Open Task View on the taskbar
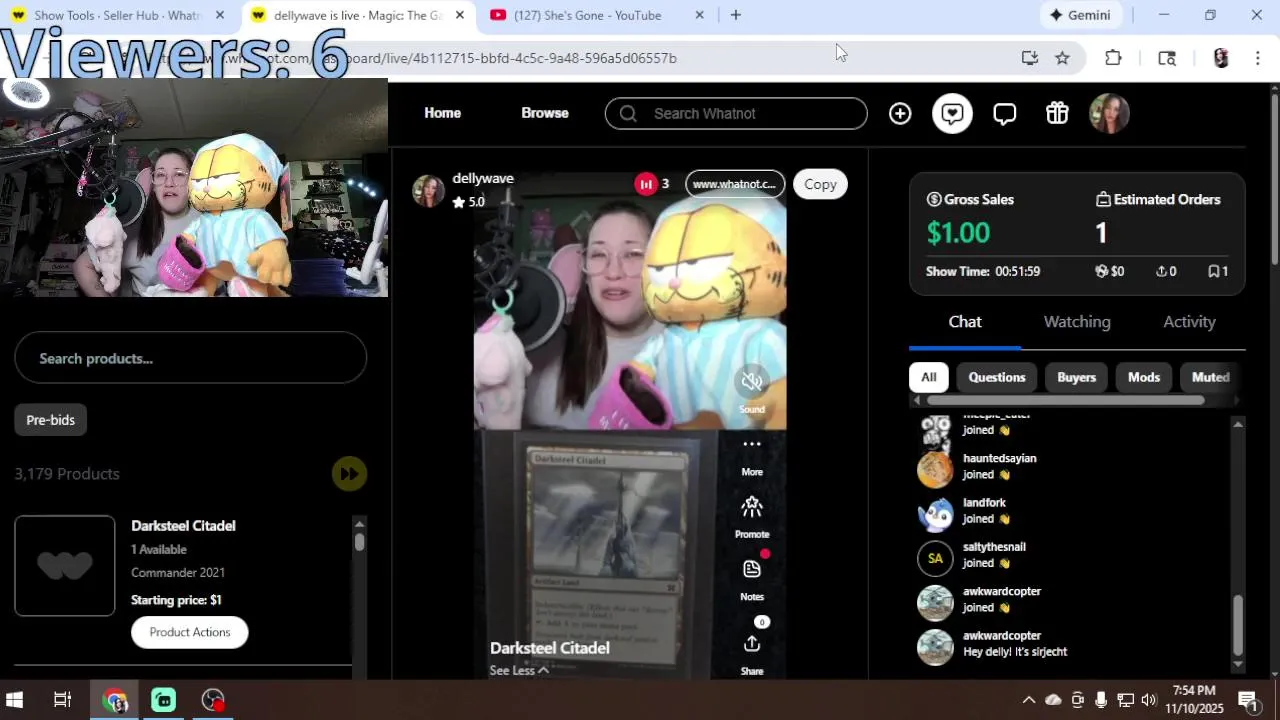This screenshot has height=720, width=1280. point(62,700)
